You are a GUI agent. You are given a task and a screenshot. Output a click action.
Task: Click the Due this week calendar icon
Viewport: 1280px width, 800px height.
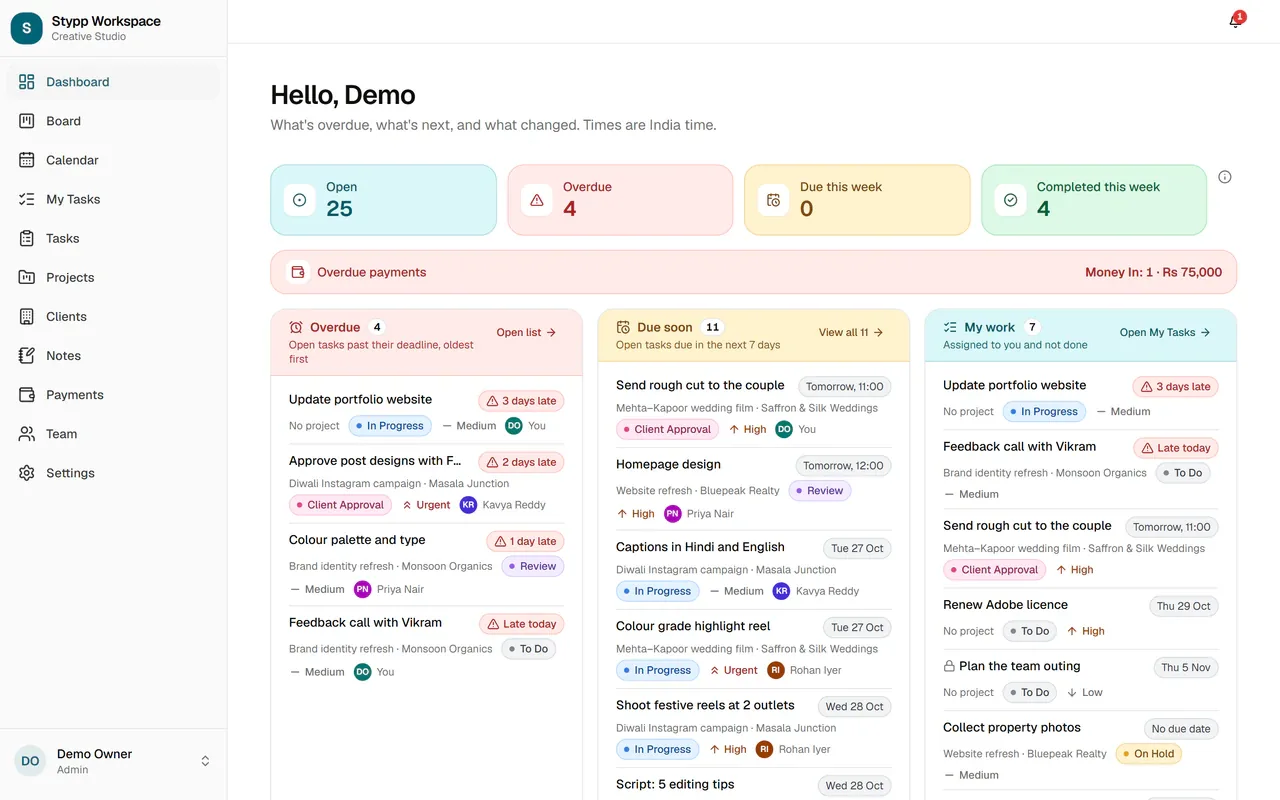click(773, 200)
